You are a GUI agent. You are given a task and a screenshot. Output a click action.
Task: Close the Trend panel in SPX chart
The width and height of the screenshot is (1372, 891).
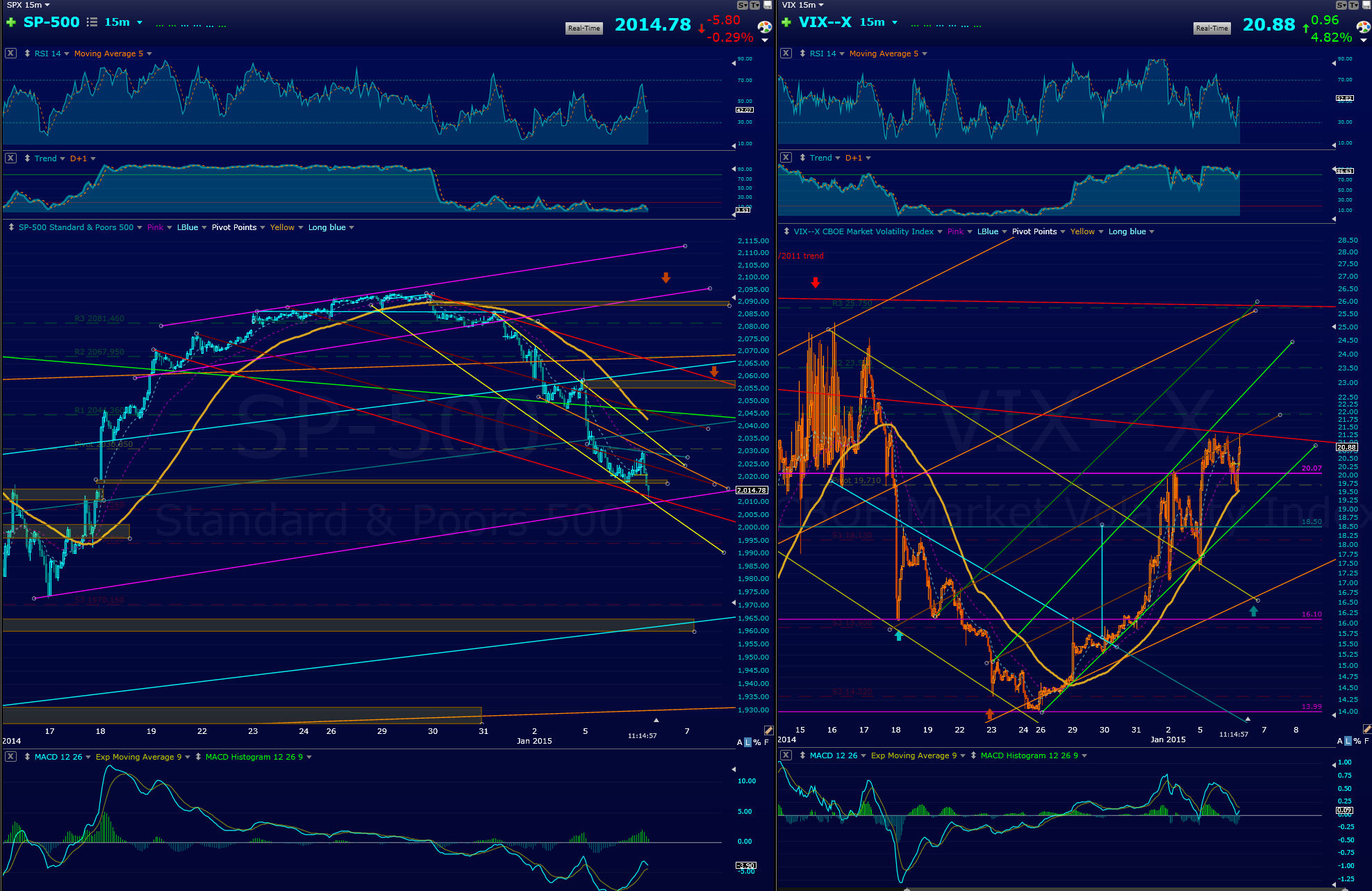click(10, 158)
